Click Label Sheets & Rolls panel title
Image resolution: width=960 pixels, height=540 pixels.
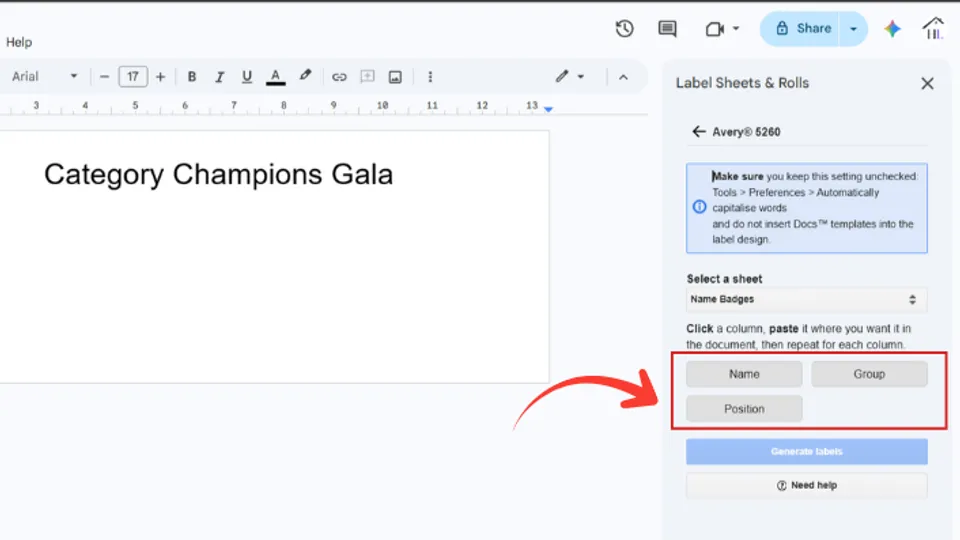click(742, 83)
